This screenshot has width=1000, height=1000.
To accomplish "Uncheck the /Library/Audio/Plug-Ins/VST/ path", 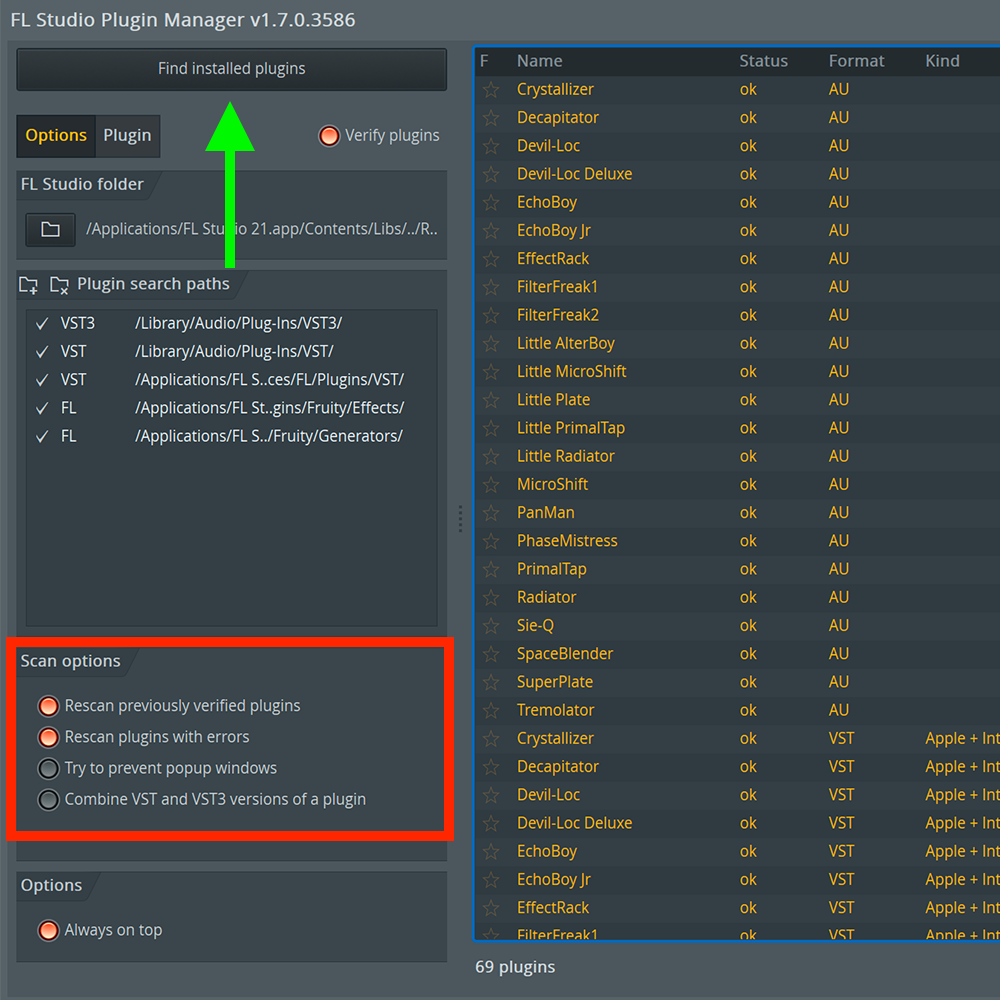I will [42, 352].
